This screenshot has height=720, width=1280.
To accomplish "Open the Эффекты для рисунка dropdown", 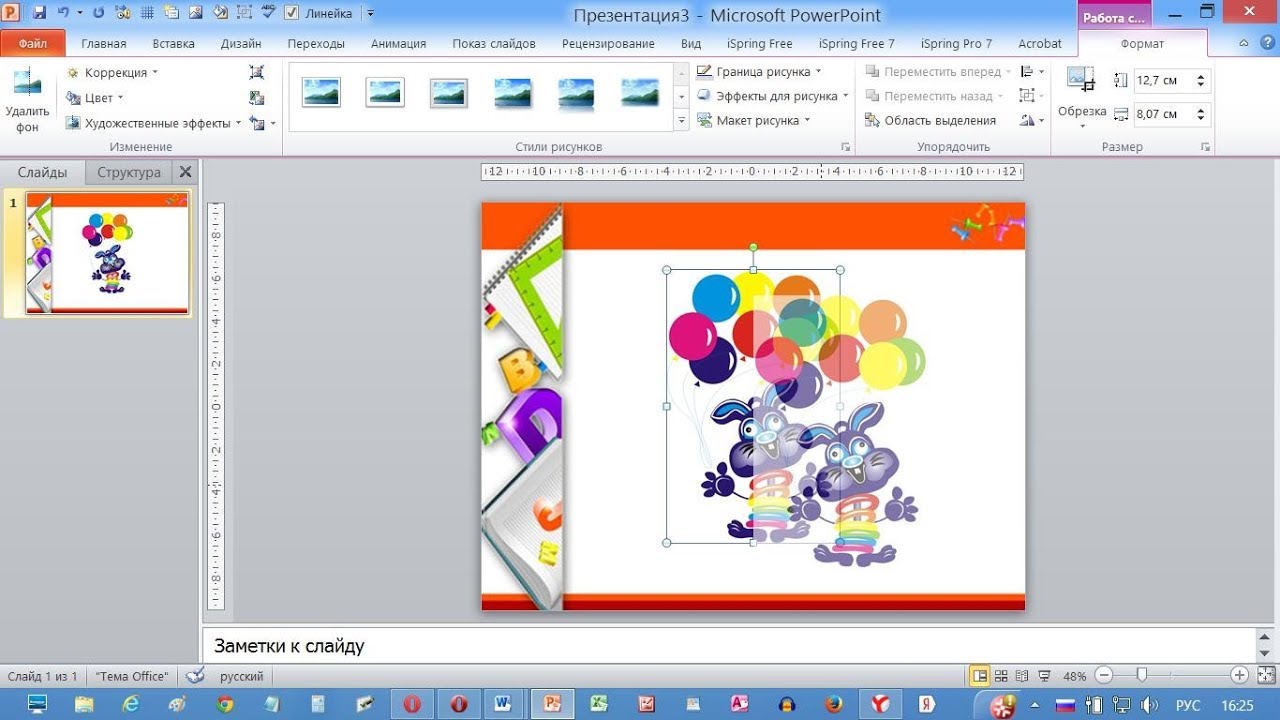I will click(x=772, y=96).
